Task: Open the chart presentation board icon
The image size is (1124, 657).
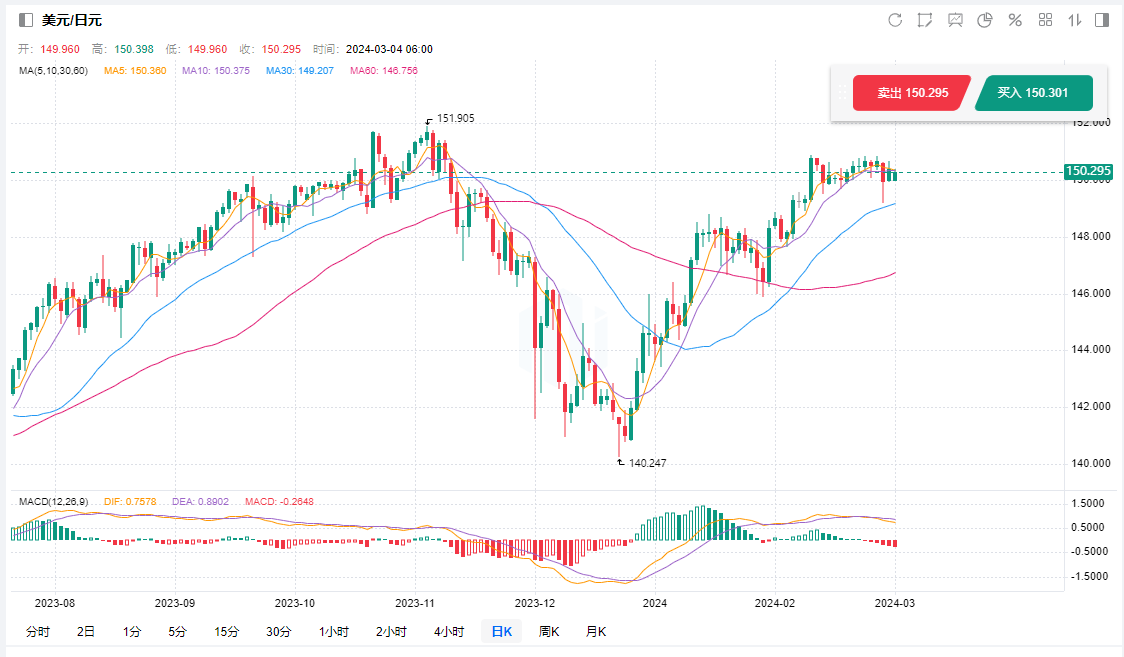Action: (955, 20)
